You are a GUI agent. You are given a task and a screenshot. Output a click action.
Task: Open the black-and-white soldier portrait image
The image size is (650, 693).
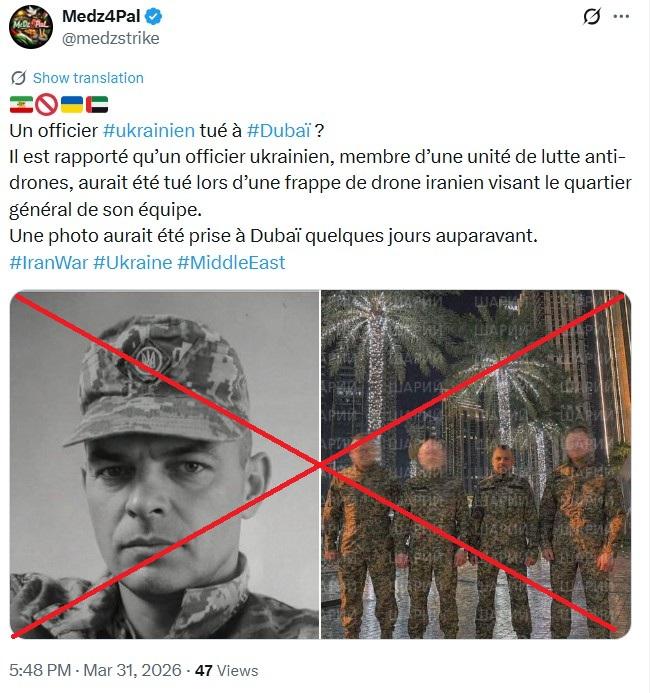pyautogui.click(x=164, y=464)
